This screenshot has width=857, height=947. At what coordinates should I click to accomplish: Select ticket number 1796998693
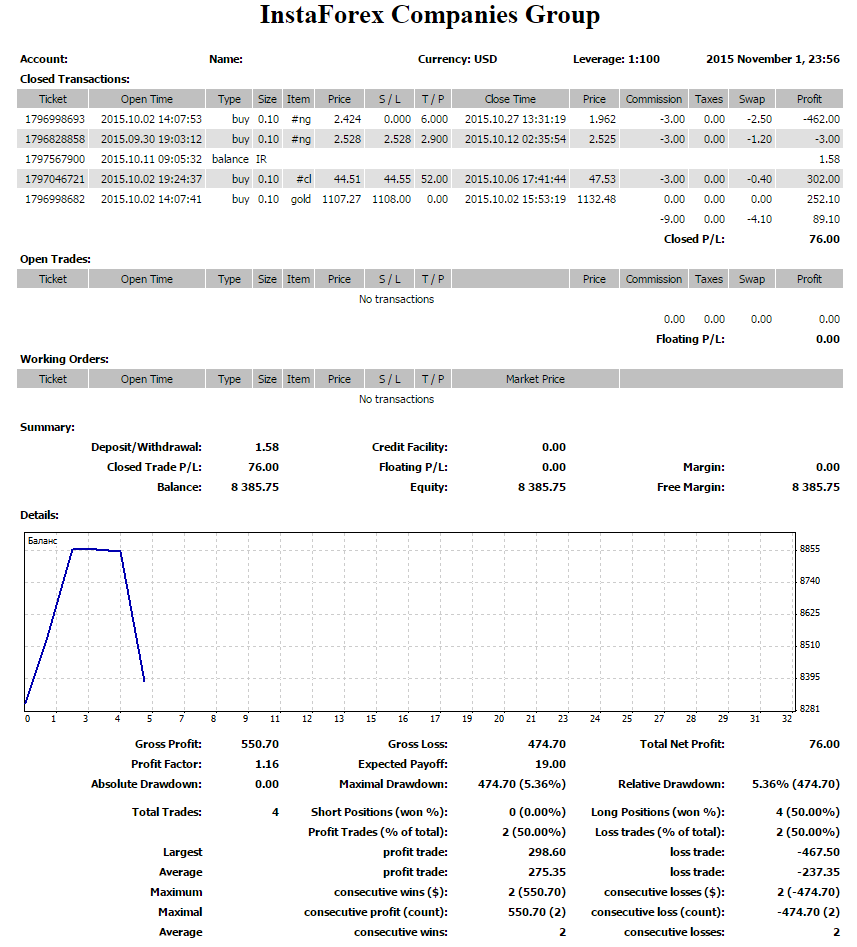click(x=54, y=119)
